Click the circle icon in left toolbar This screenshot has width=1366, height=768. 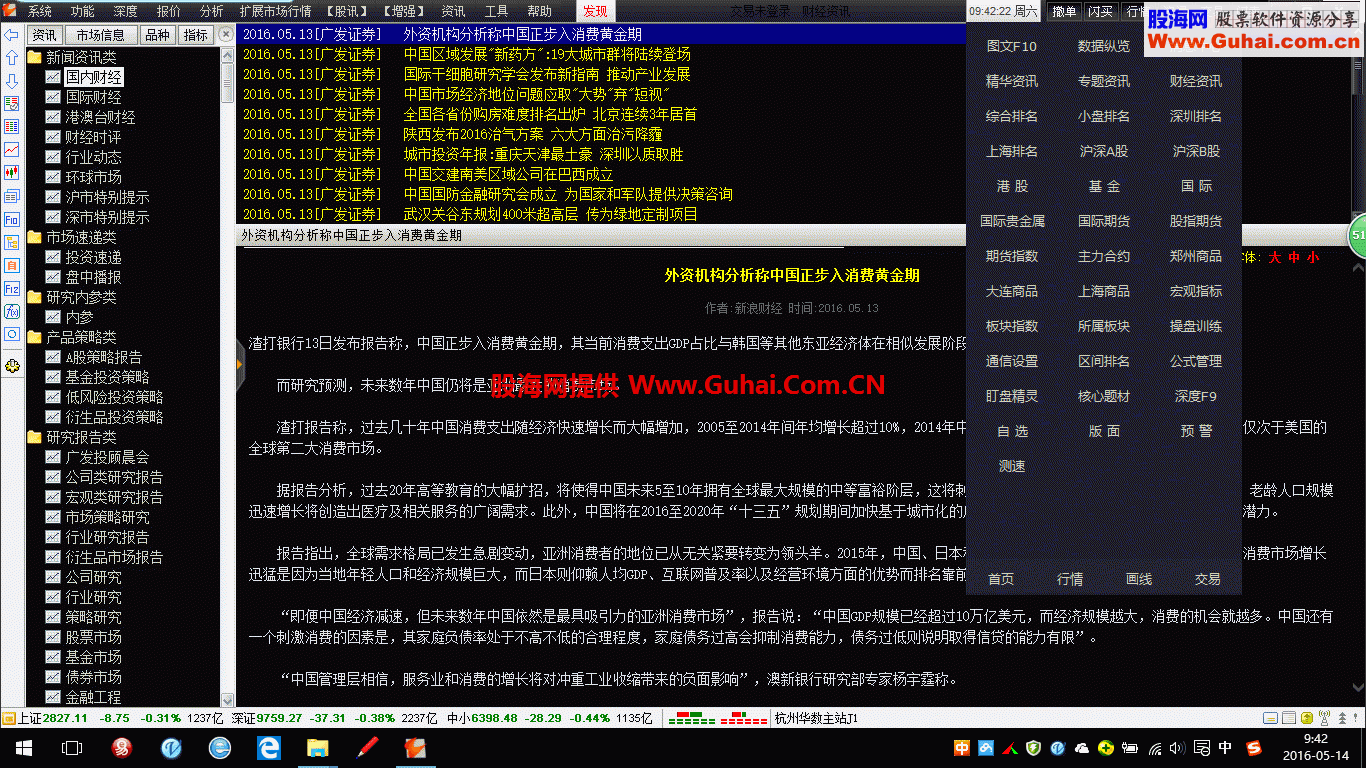(11, 334)
